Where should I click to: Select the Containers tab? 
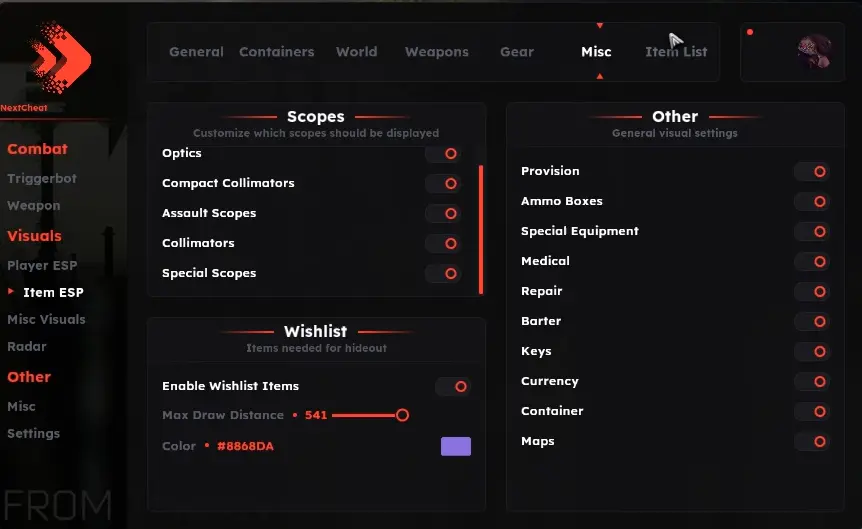click(277, 52)
